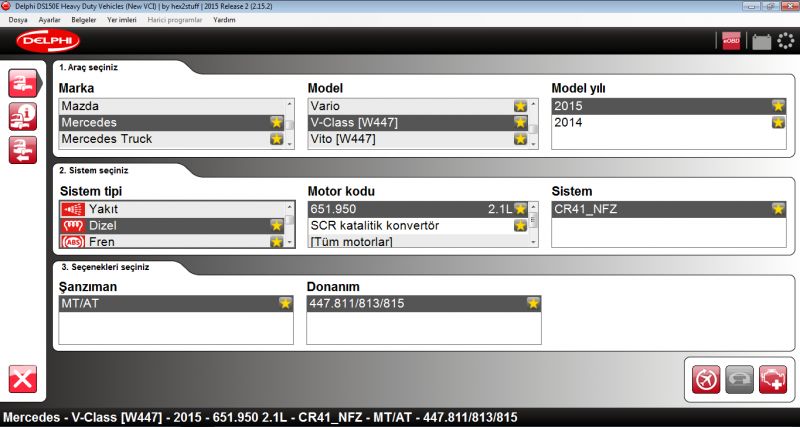Open the Harici programlar menu
The width and height of the screenshot is (800, 427).
(x=174, y=20)
